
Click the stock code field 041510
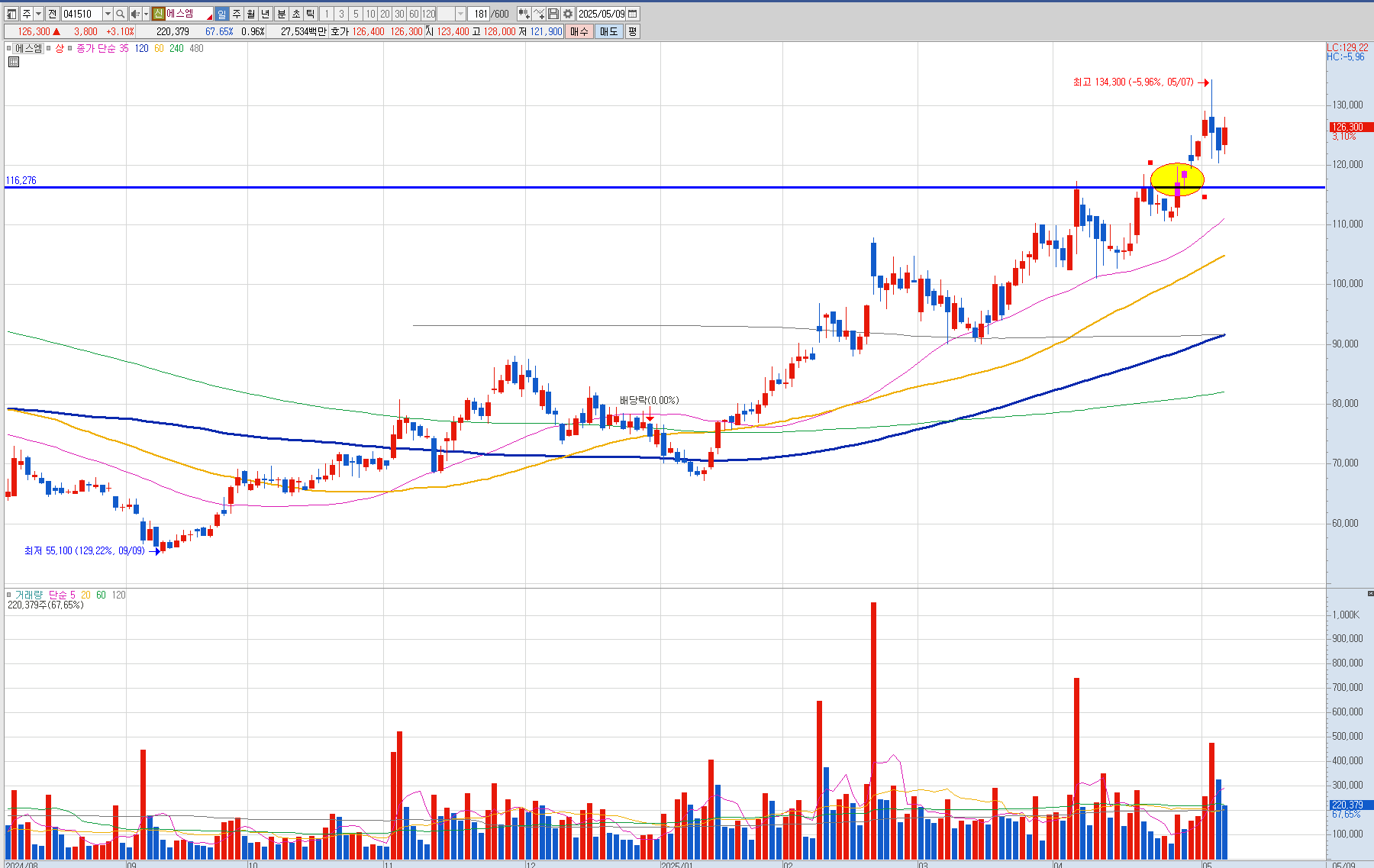pos(82,14)
